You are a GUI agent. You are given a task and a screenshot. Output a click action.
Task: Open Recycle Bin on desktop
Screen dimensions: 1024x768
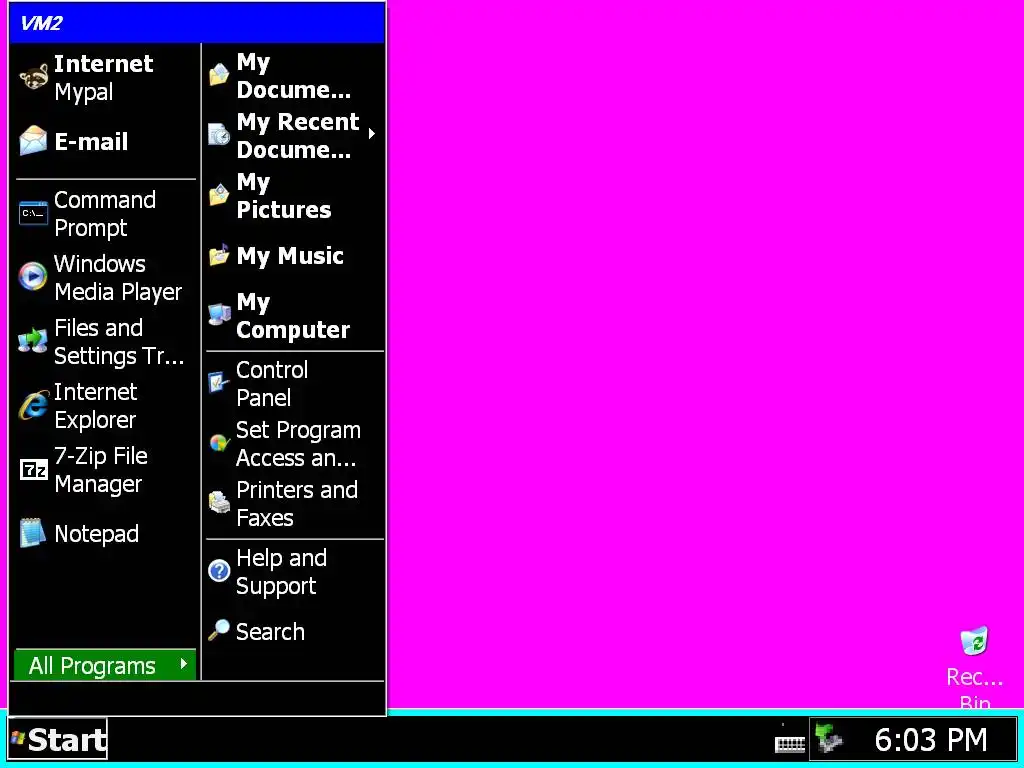pos(974,641)
